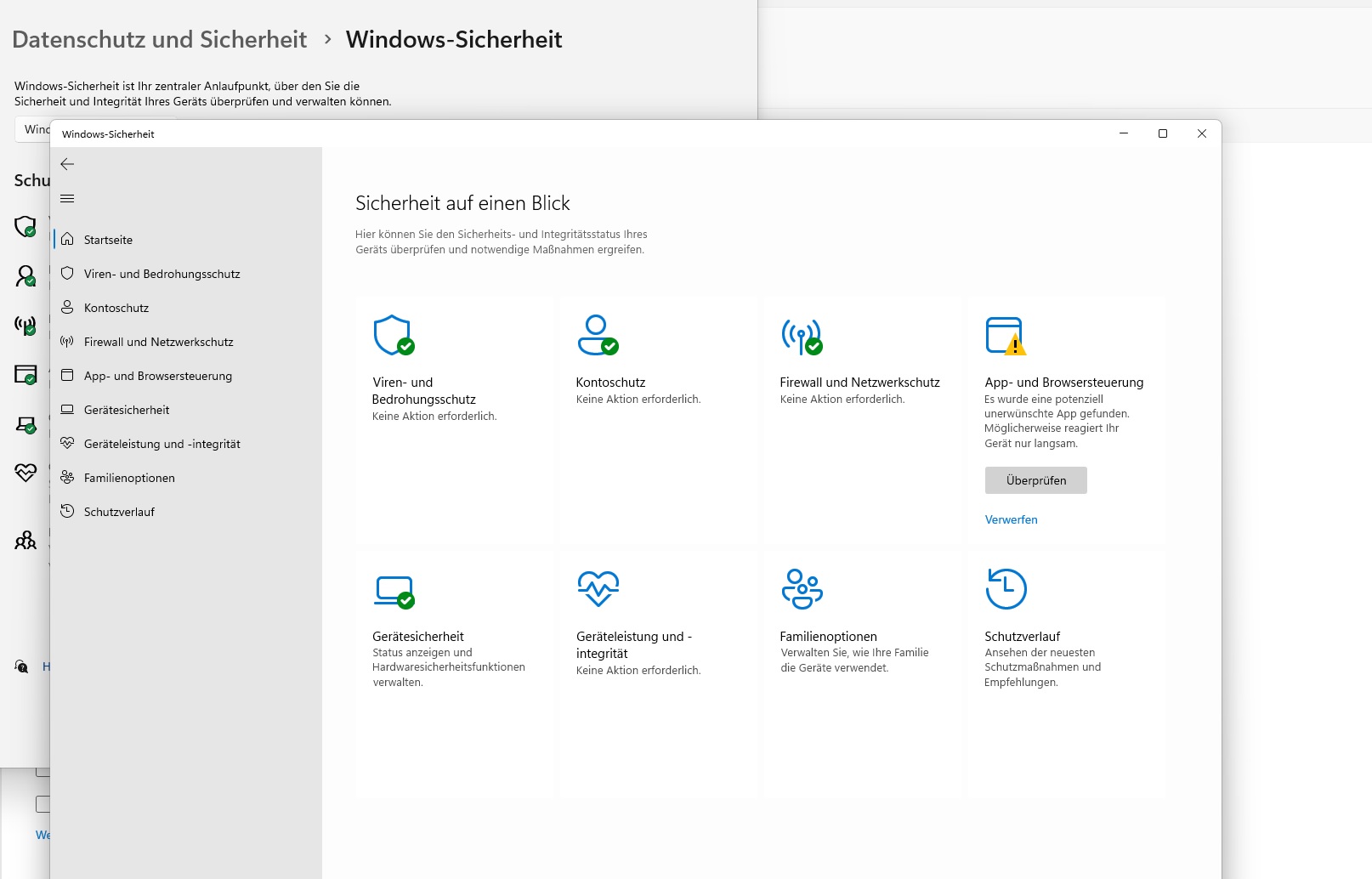The height and width of the screenshot is (879, 1372).
Task: Open Firewall und Netzwerkschutz sidebar entry
Action: (x=158, y=342)
